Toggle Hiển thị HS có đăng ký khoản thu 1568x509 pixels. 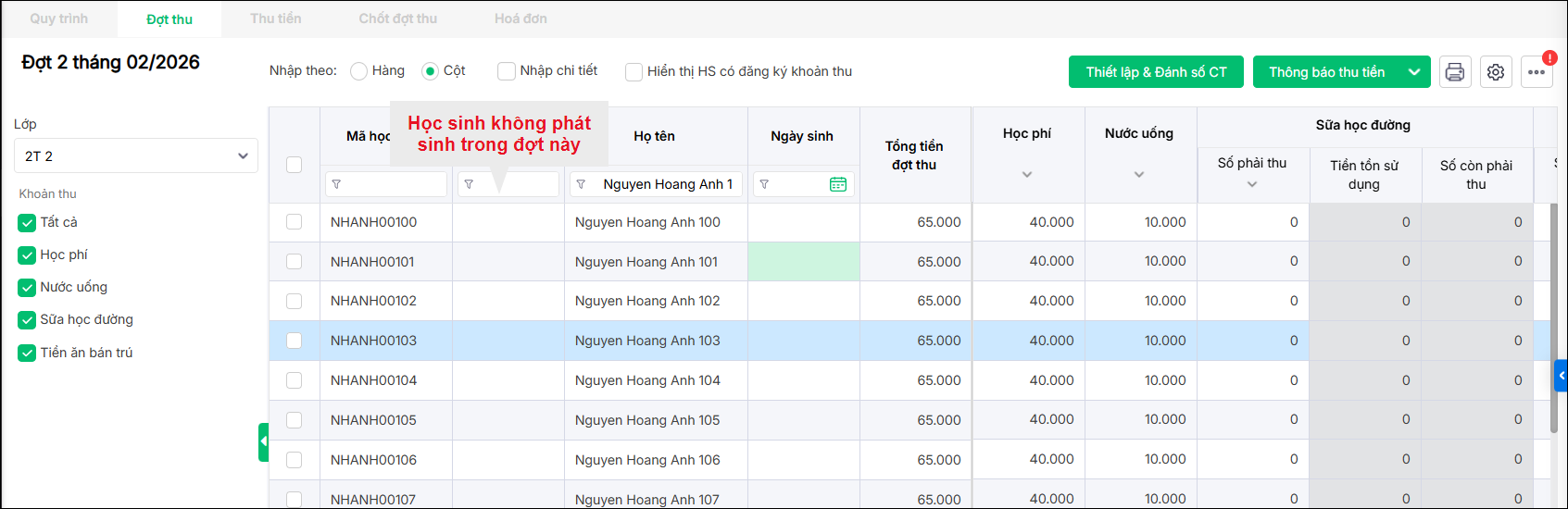click(x=633, y=71)
